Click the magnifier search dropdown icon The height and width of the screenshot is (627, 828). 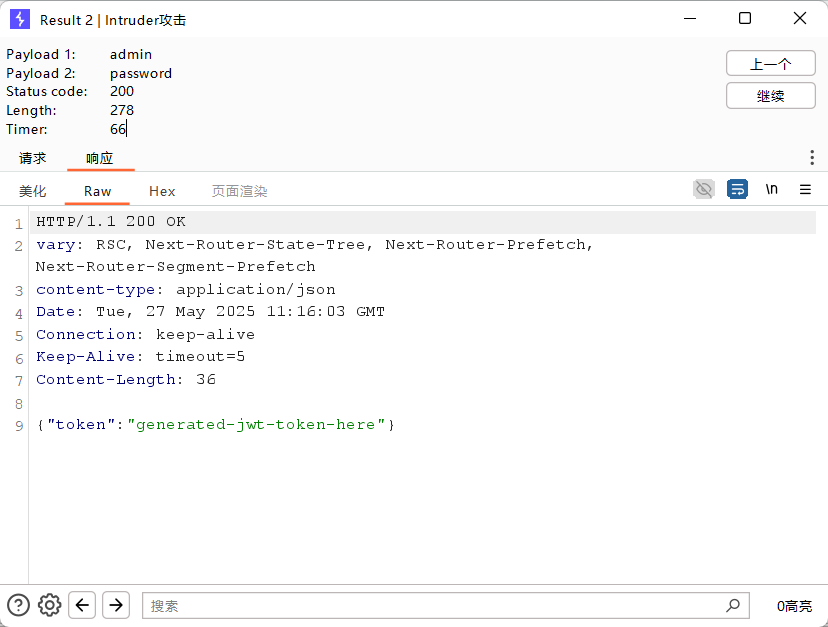coord(734,605)
